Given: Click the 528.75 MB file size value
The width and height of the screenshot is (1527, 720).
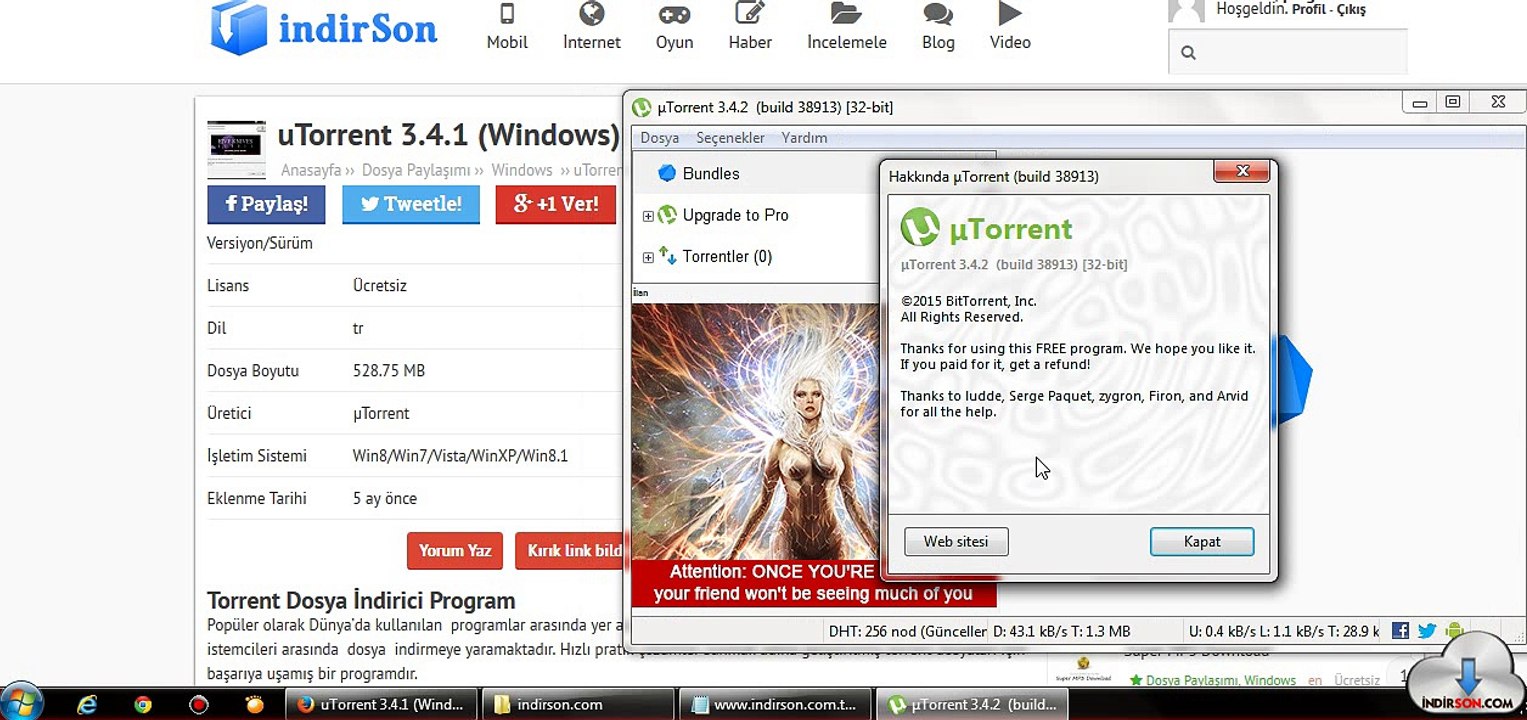Looking at the screenshot, I should [389, 370].
